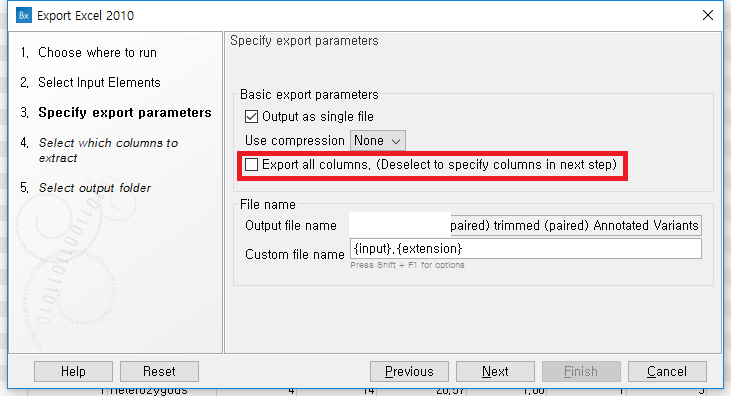
Task: Click the Custom file name input field
Action: [x=525, y=249]
